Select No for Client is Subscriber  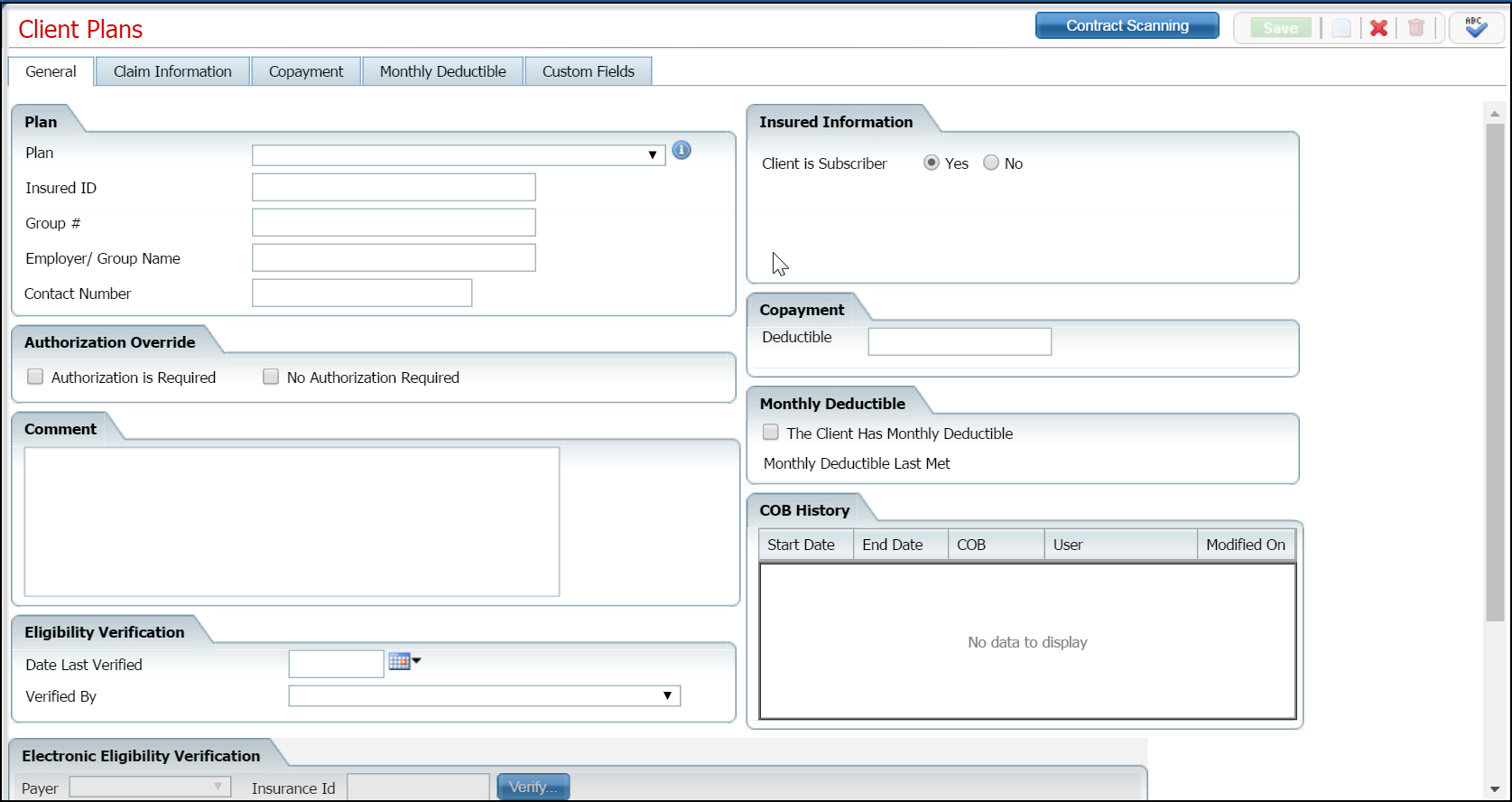click(x=991, y=163)
